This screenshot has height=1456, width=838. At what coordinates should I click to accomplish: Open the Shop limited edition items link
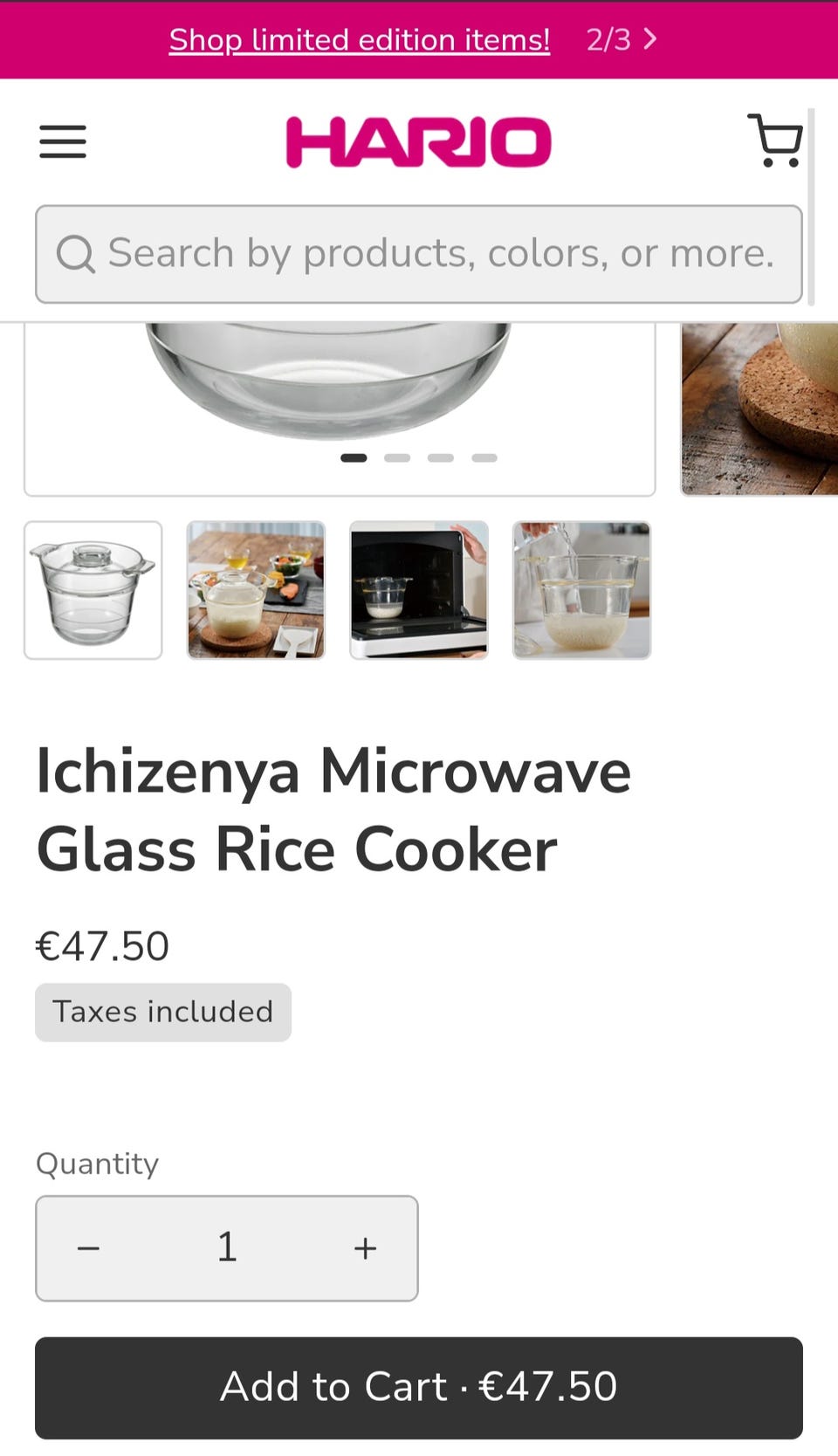pyautogui.click(x=360, y=39)
